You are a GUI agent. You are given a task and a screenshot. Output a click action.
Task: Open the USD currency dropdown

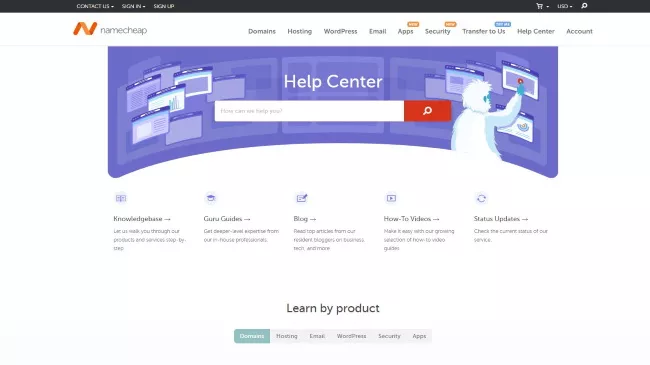coord(565,6)
